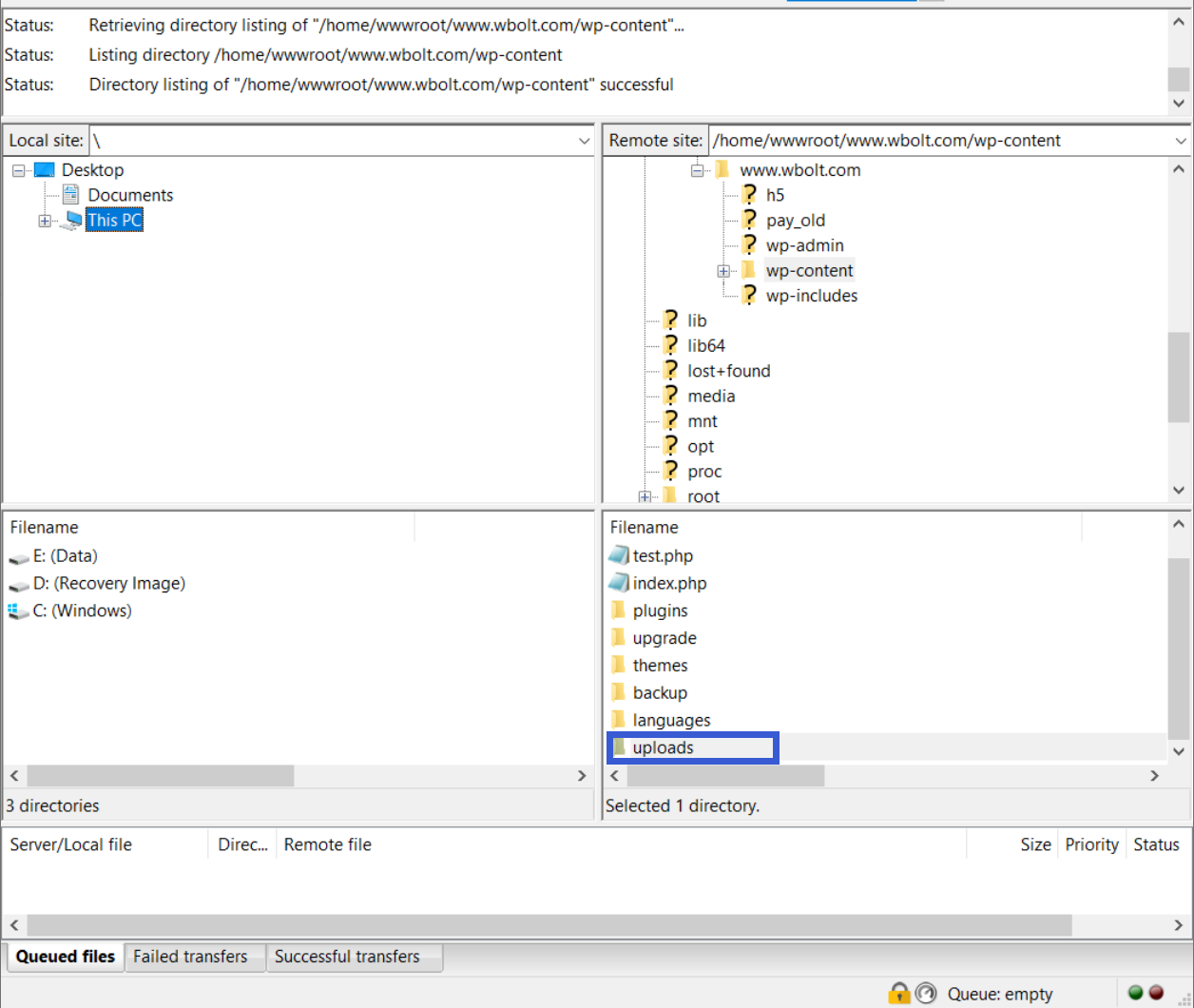Click the encryption lock icon in status bar
This screenshot has width=1194, height=1008.
(x=898, y=994)
